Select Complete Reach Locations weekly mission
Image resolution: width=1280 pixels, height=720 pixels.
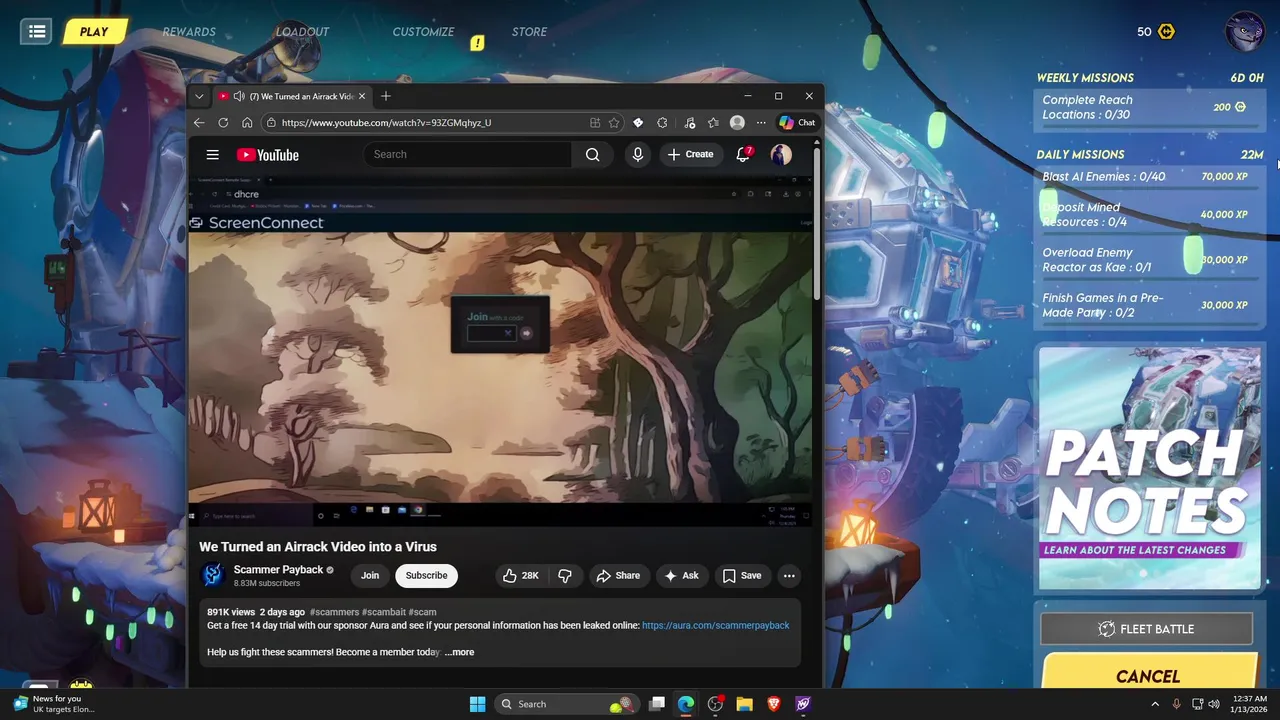point(1149,107)
